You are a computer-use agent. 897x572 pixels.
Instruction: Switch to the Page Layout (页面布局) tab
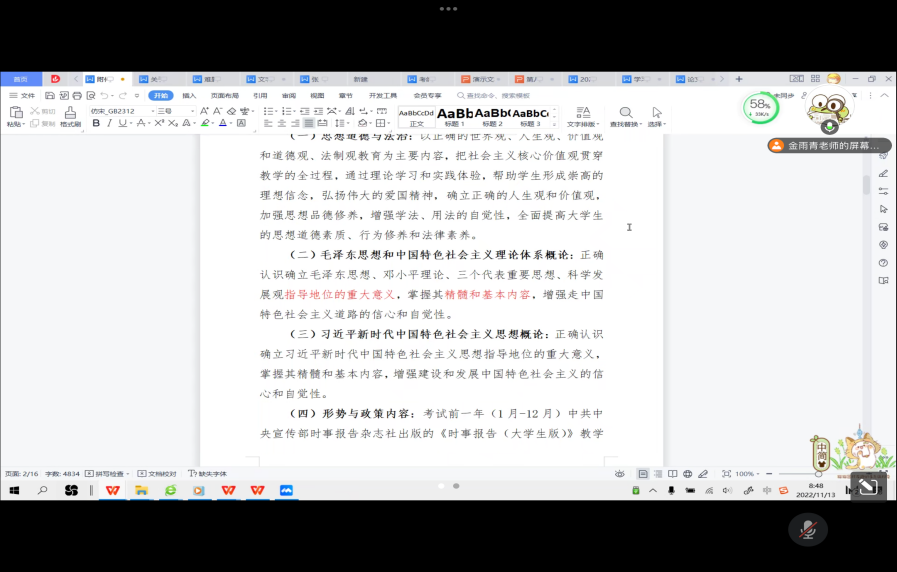pos(224,95)
